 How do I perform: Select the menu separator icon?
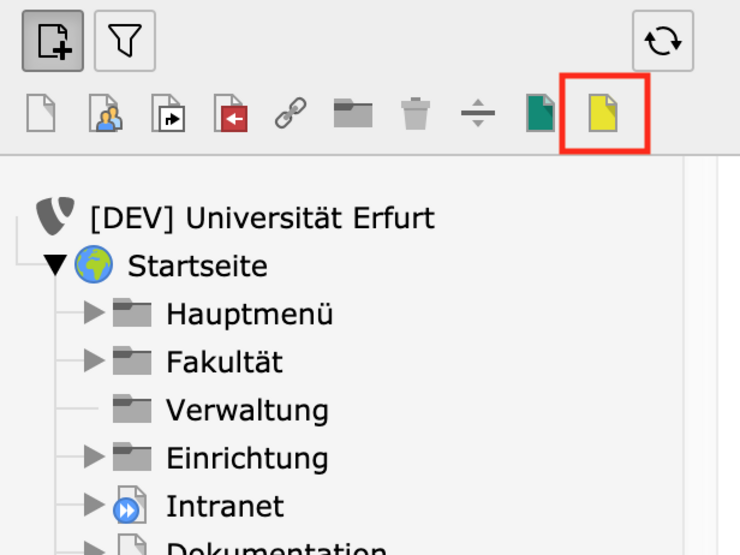point(478,113)
